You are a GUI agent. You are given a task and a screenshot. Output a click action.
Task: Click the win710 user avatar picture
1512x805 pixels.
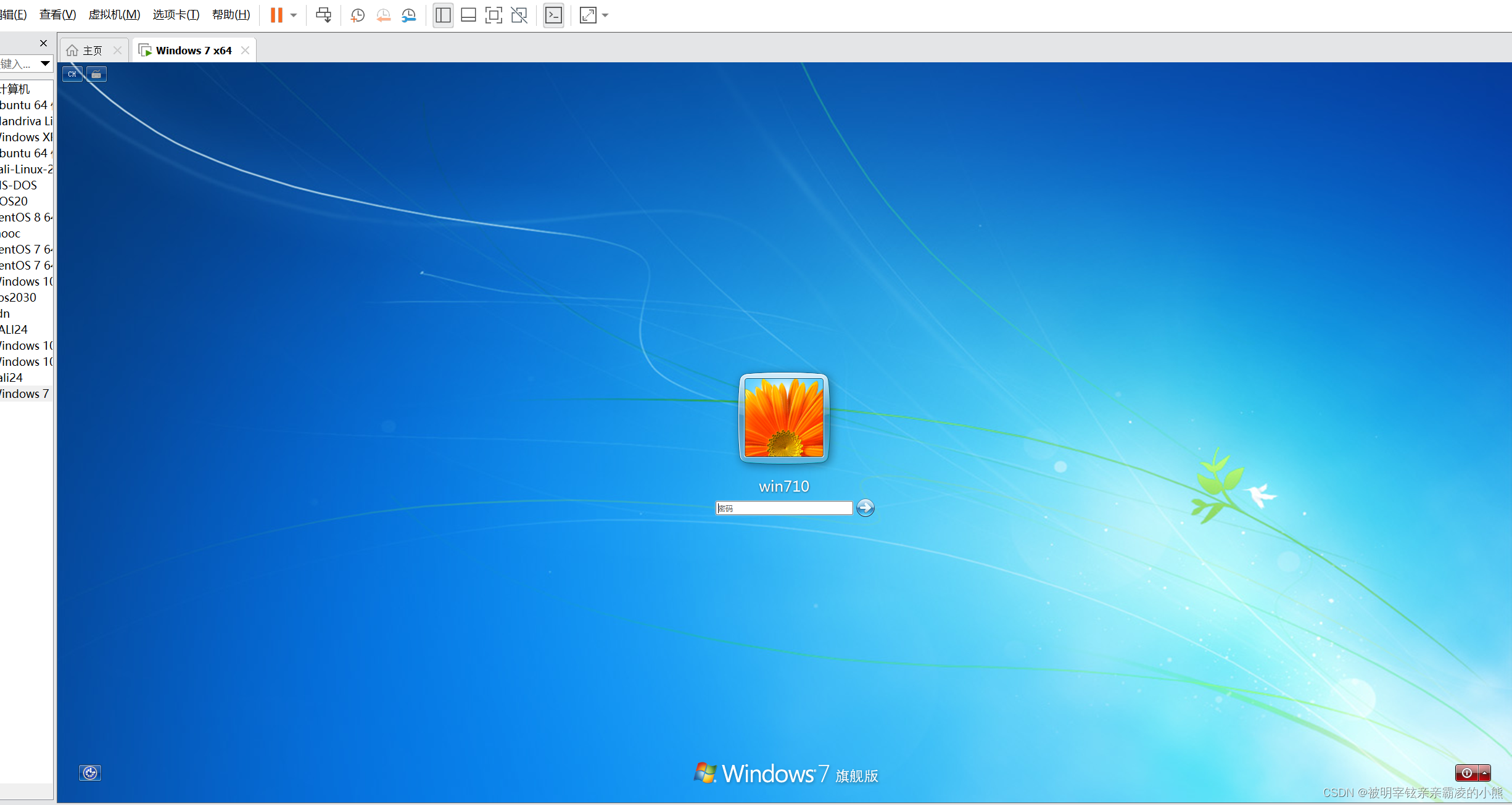tap(783, 418)
